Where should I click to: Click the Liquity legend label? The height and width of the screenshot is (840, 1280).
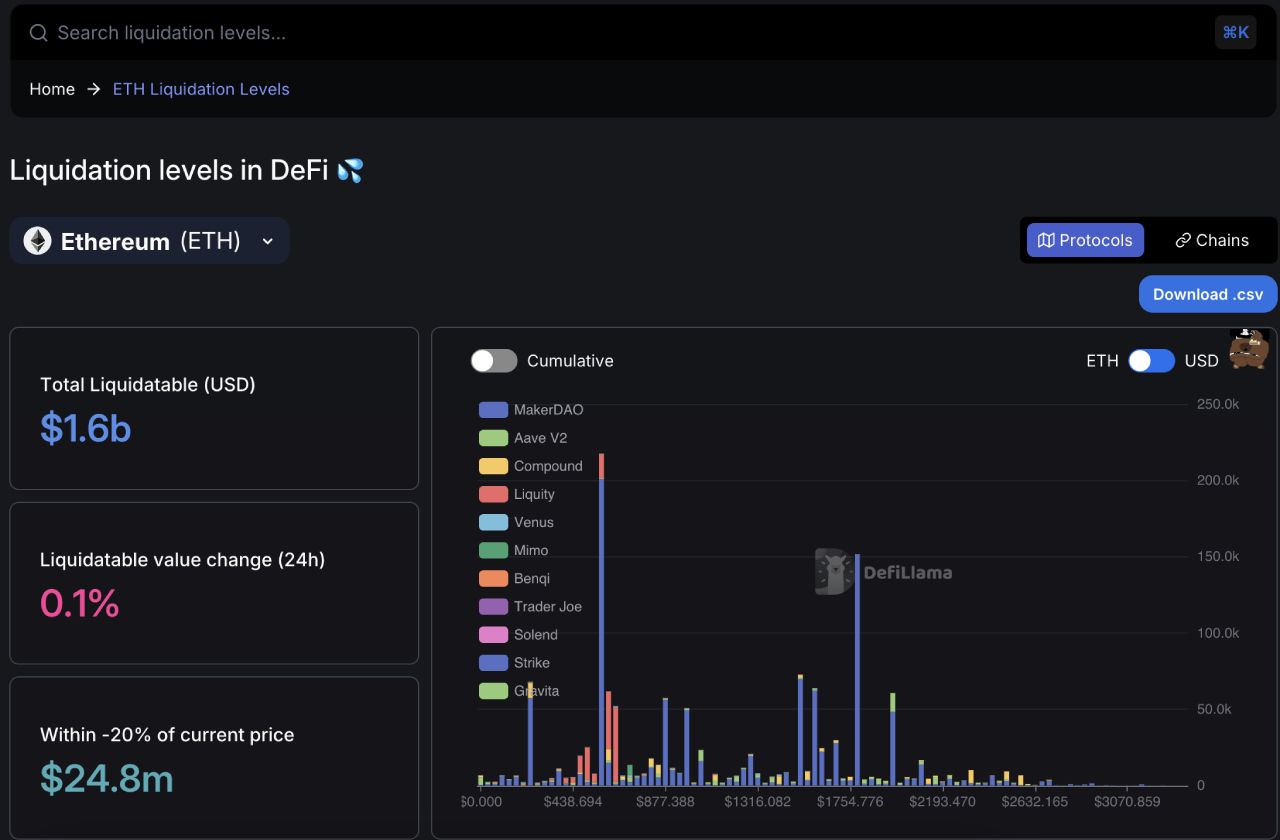click(x=534, y=494)
